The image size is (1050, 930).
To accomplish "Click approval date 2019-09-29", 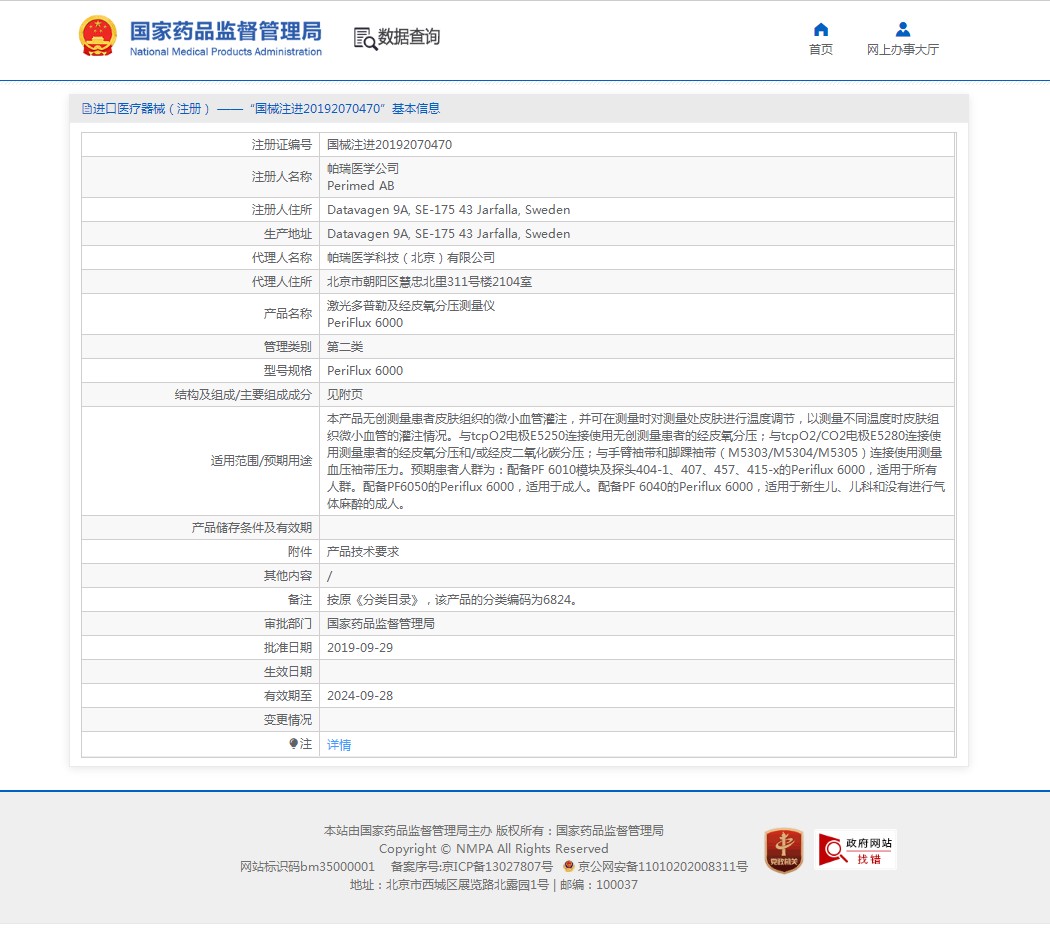I will (360, 648).
